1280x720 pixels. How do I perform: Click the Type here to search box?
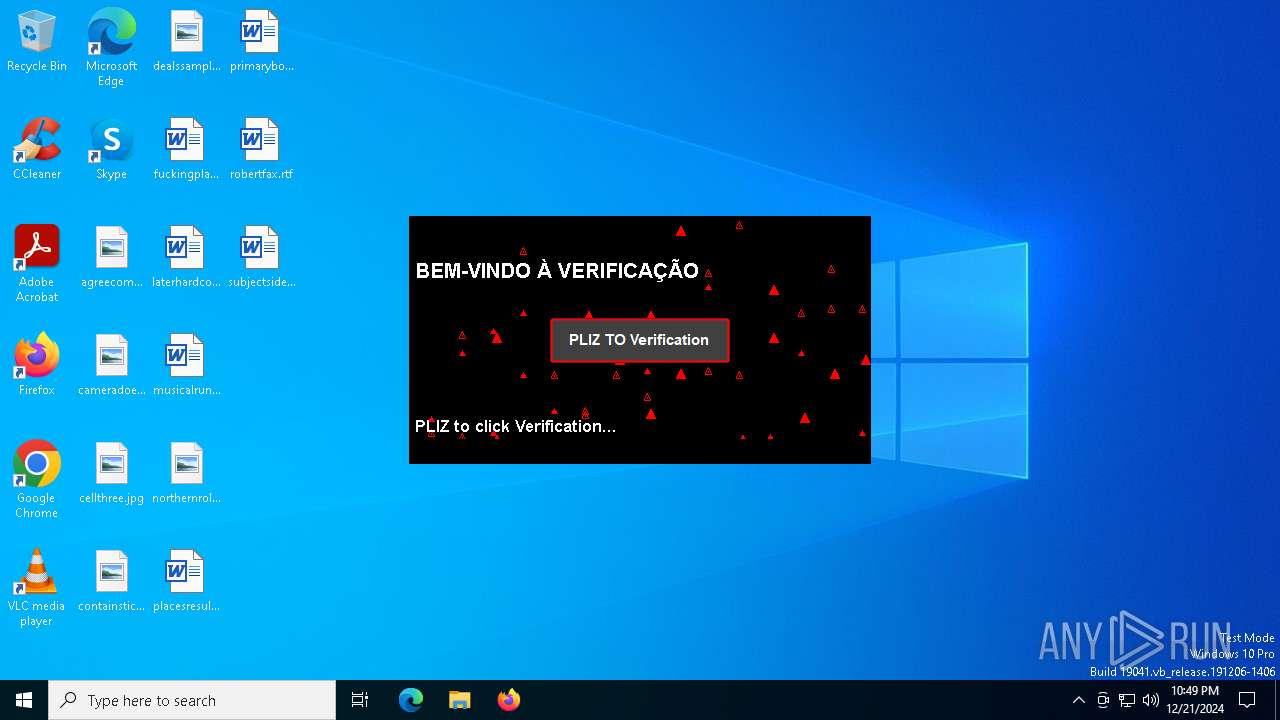pos(192,700)
